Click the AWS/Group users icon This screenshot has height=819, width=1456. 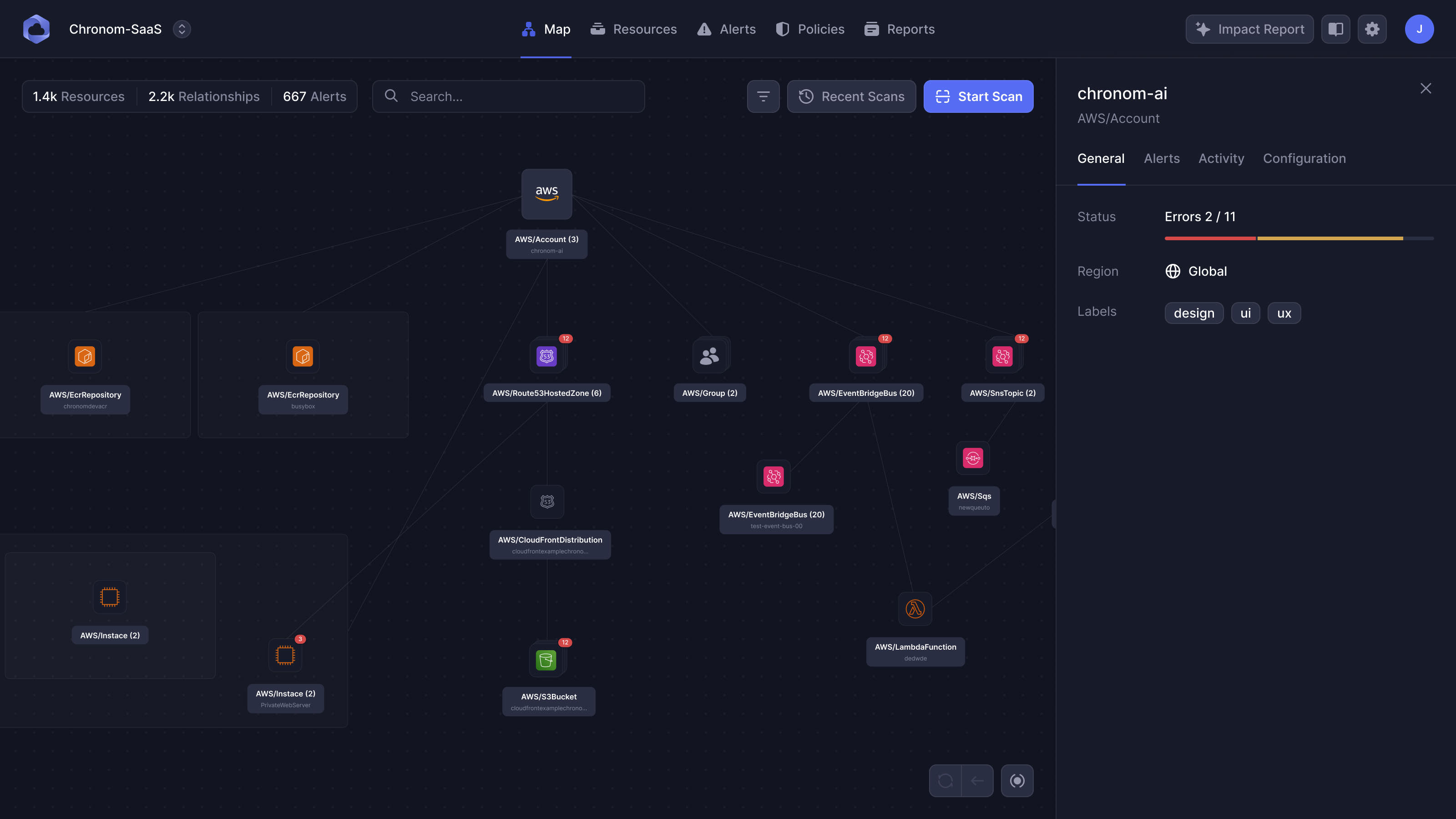coord(709,356)
